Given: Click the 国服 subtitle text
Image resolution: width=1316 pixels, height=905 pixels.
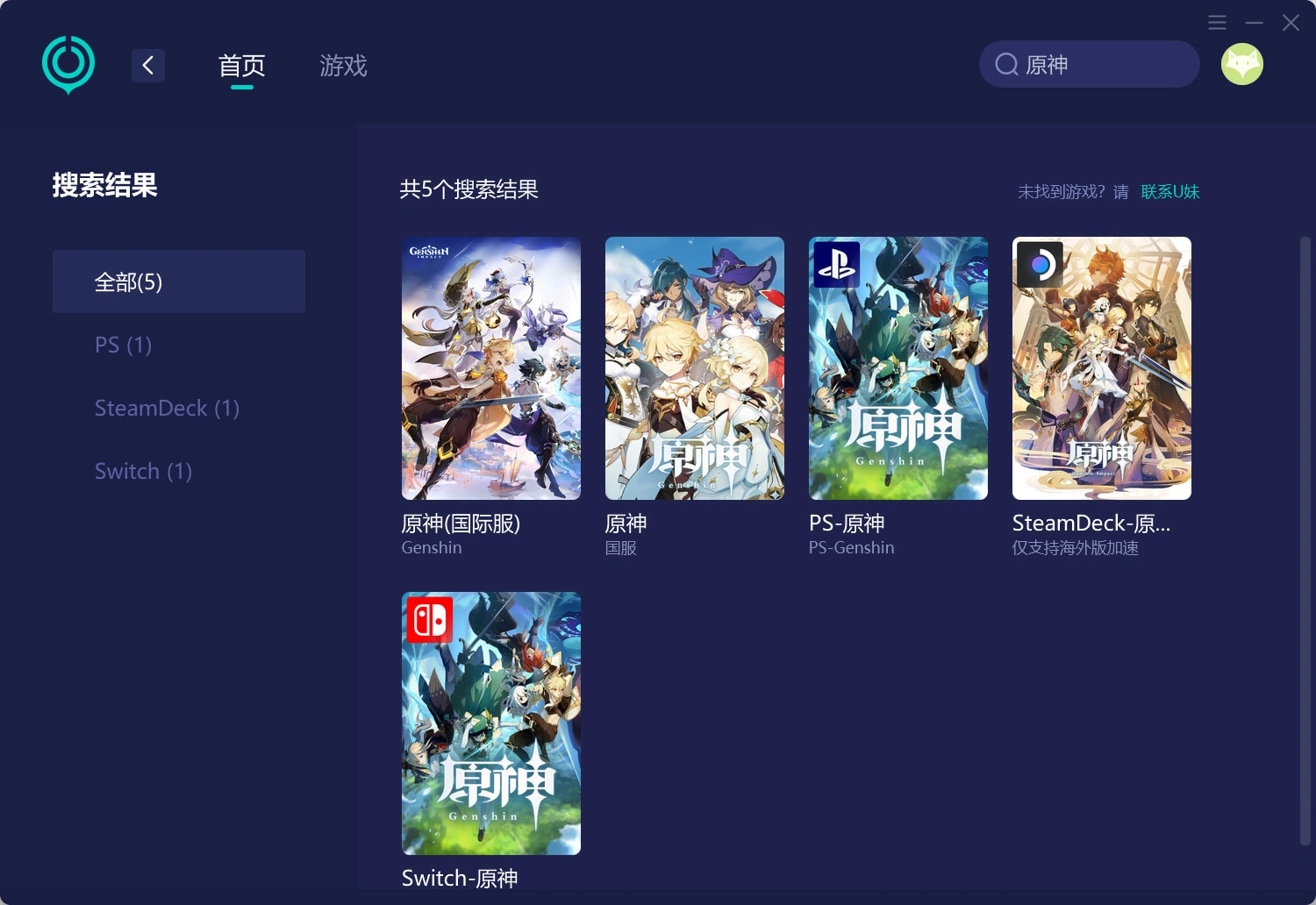Looking at the screenshot, I should click(621, 548).
